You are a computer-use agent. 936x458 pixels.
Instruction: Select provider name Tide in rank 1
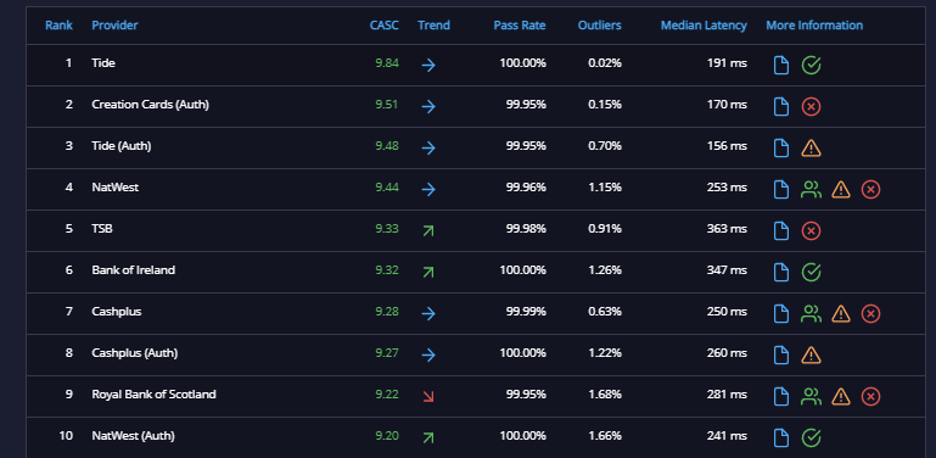point(103,63)
